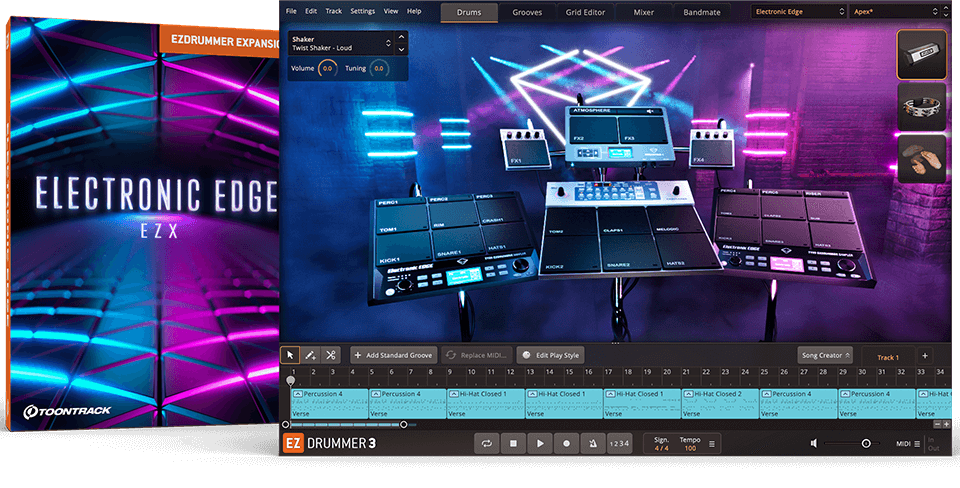960x488 pixels.
Task: Click Add Standard Groove button
Action: click(393, 355)
